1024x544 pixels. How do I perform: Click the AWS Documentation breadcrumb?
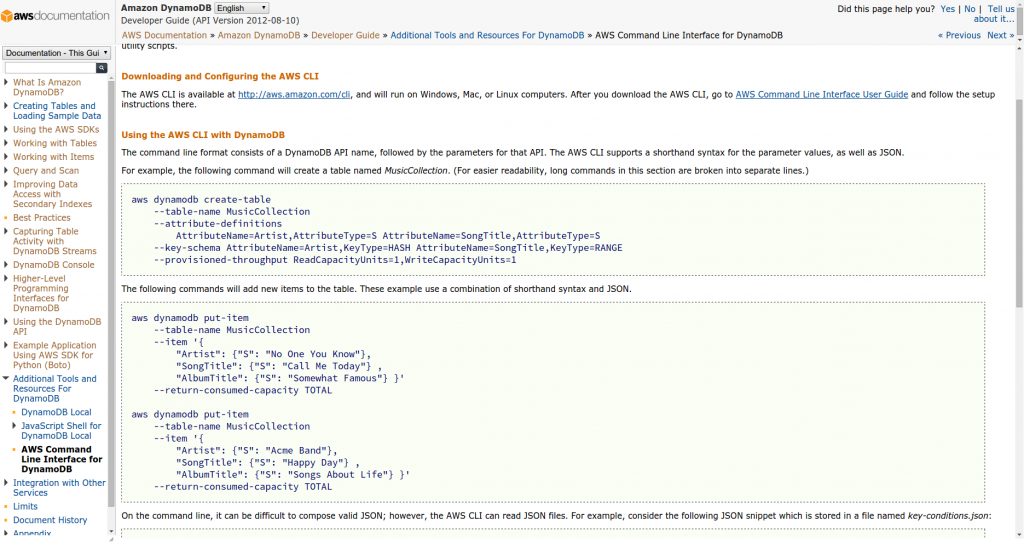pos(164,35)
